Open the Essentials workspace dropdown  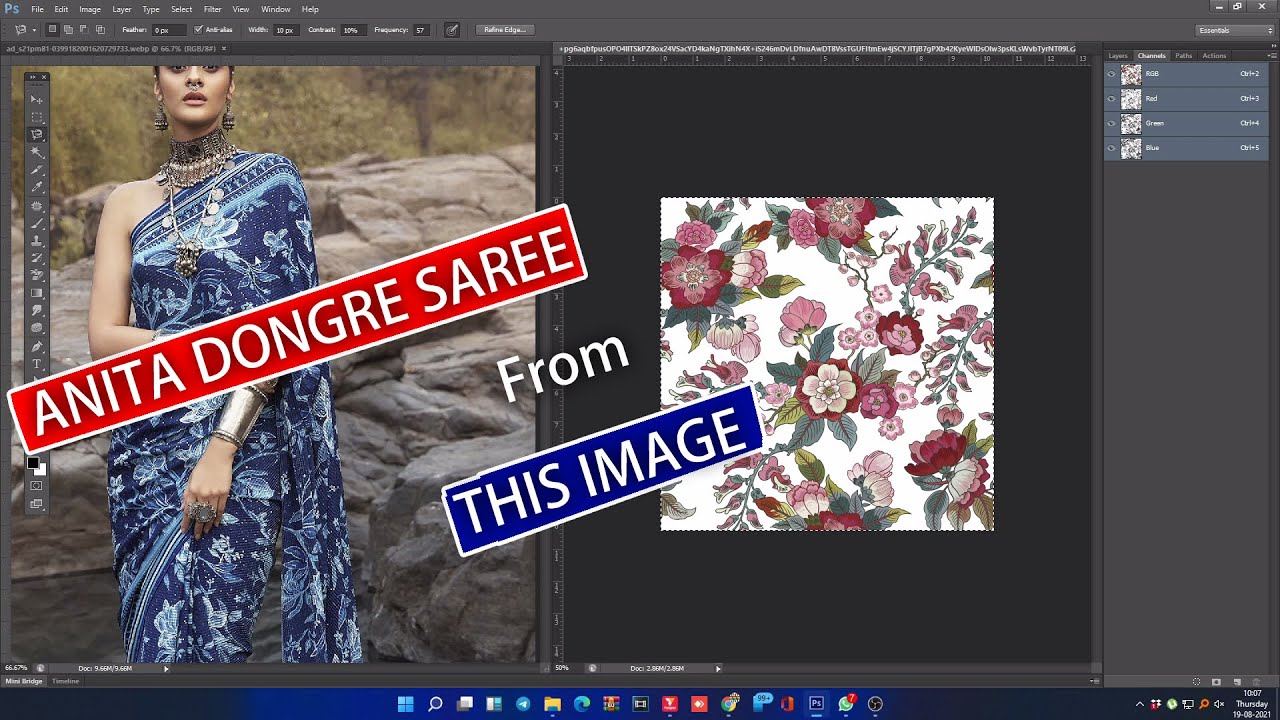(1235, 30)
